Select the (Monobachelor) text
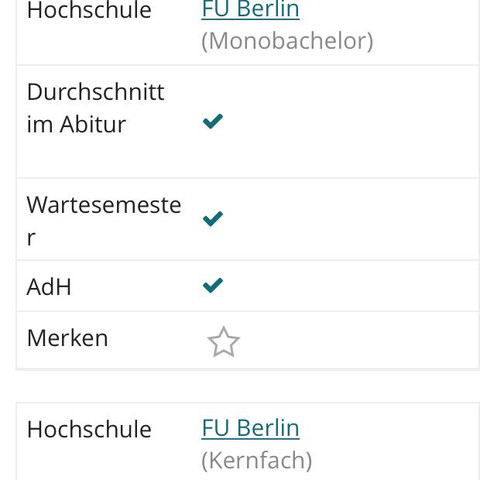Image resolution: width=480 pixels, height=480 pixels. coord(287,41)
